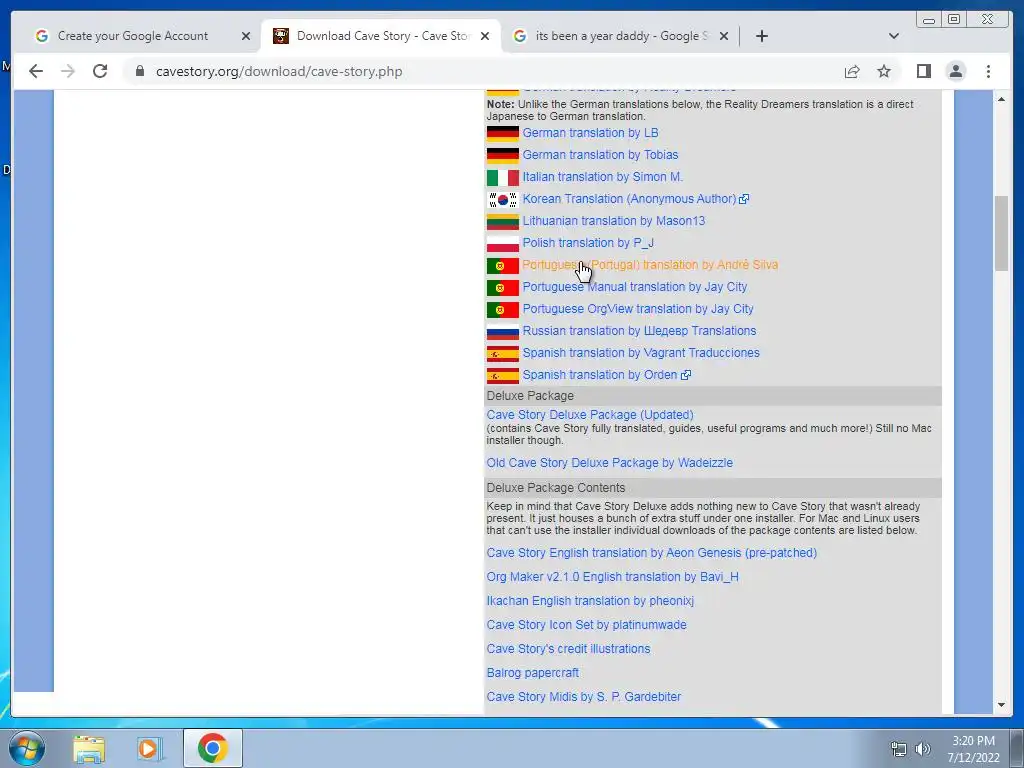
Task: Click the page scrollbar thumb
Action: point(1001,233)
